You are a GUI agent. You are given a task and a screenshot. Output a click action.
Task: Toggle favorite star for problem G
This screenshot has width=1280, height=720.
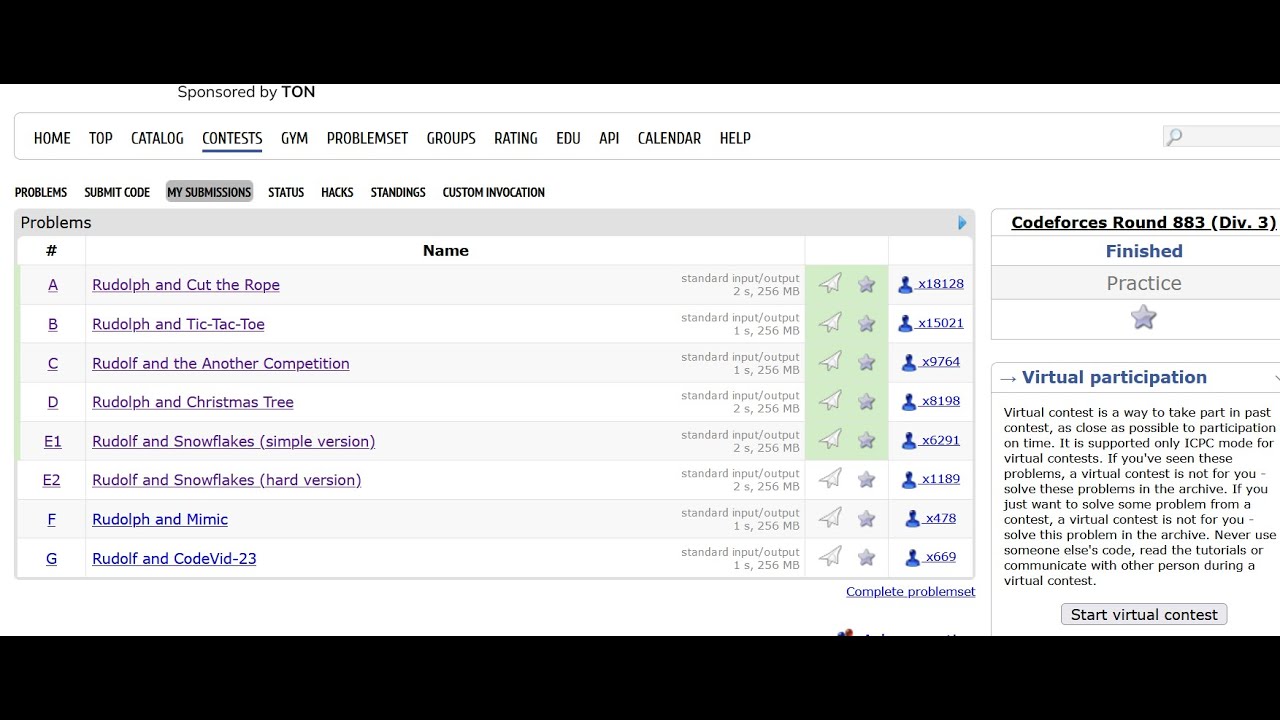(867, 558)
